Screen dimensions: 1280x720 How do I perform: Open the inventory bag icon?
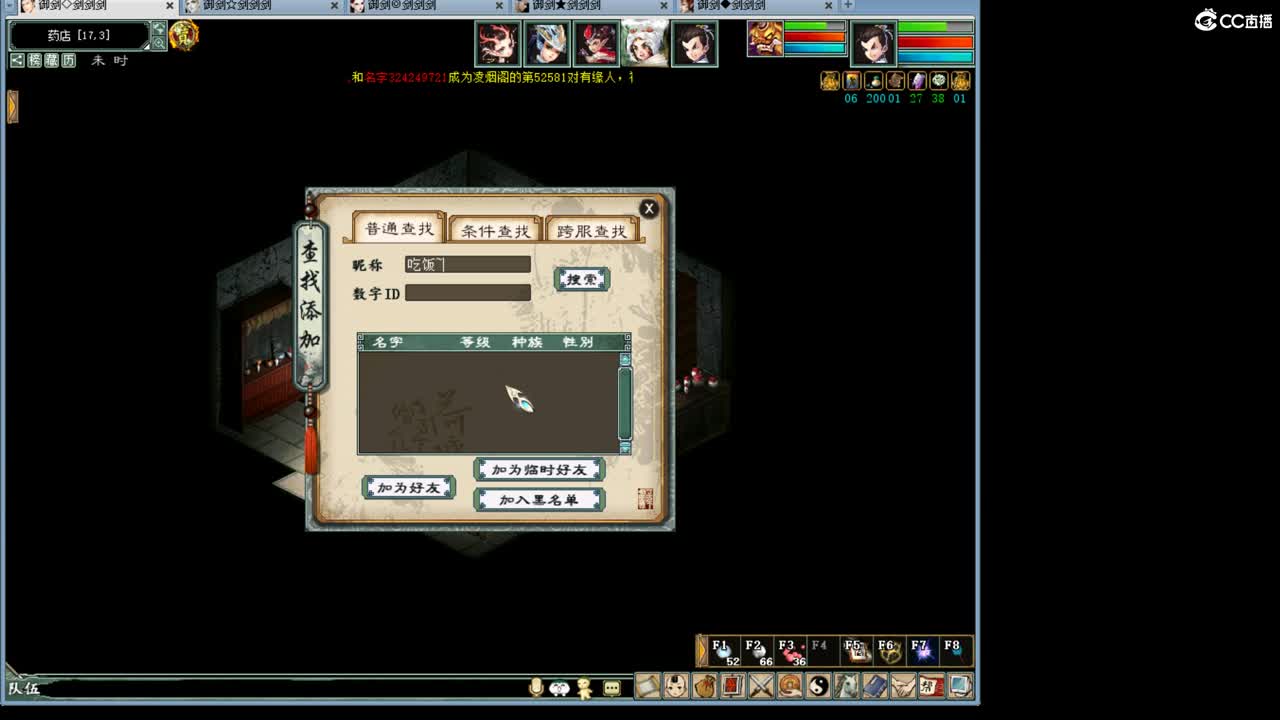tap(705, 687)
